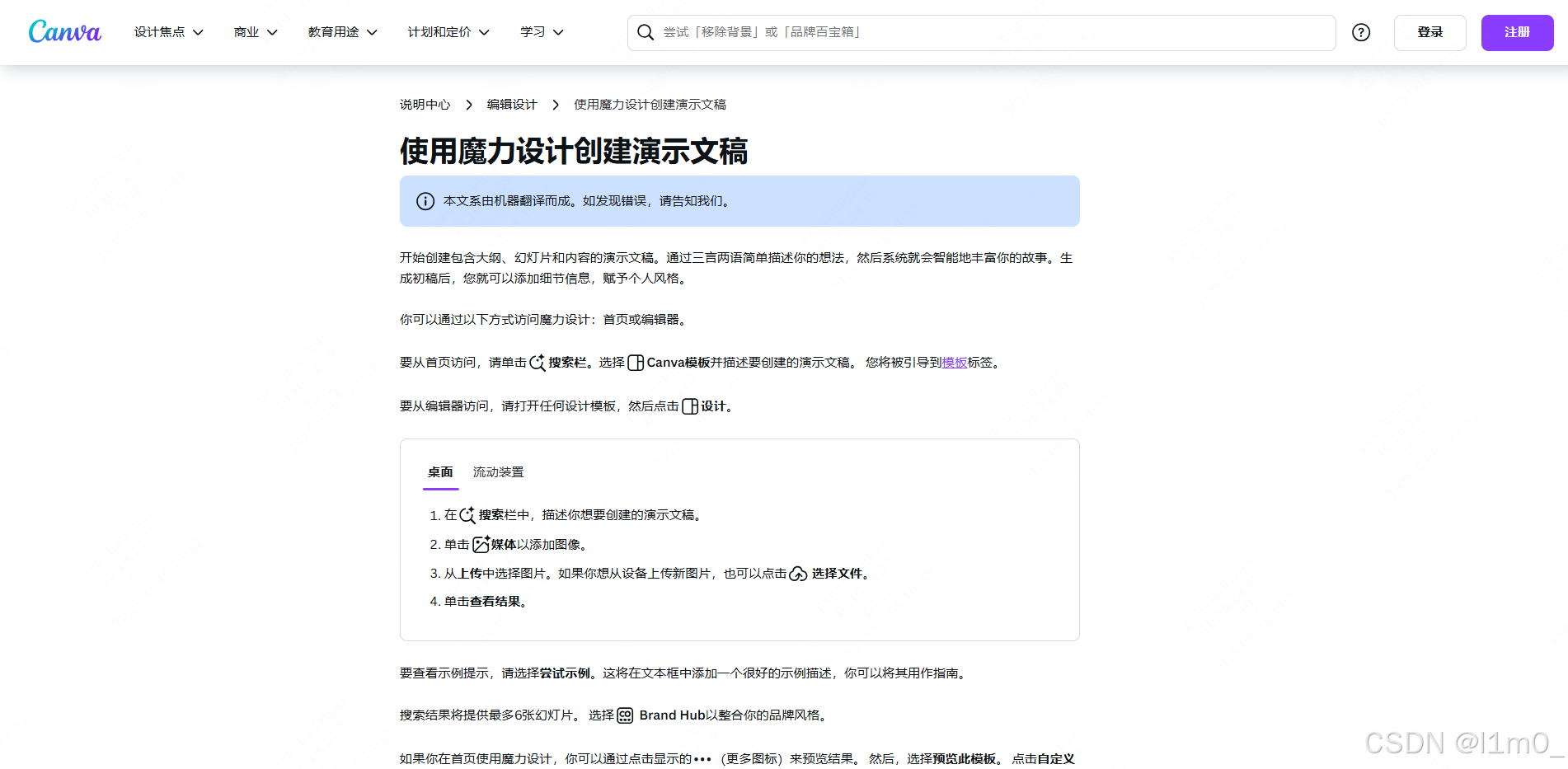
Task: Click bold text 尝试示例
Action: pyautogui.click(x=565, y=673)
